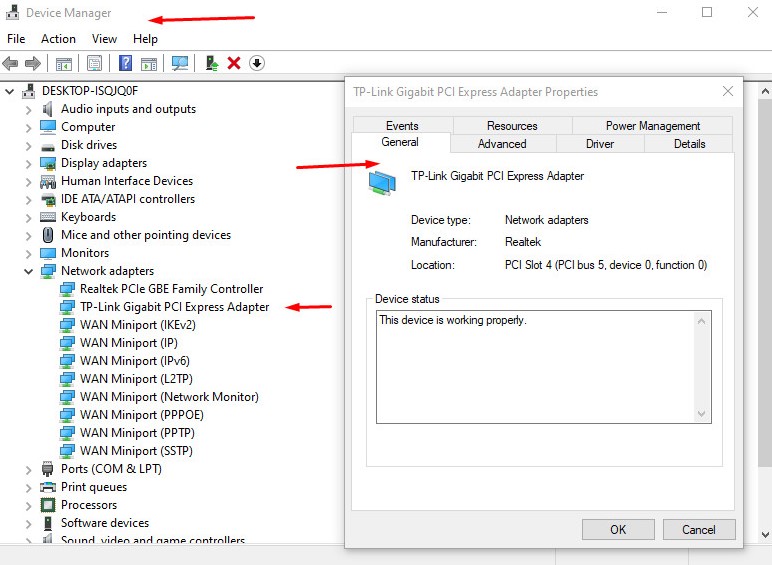Click the Properties toolbar icon

coord(95,63)
